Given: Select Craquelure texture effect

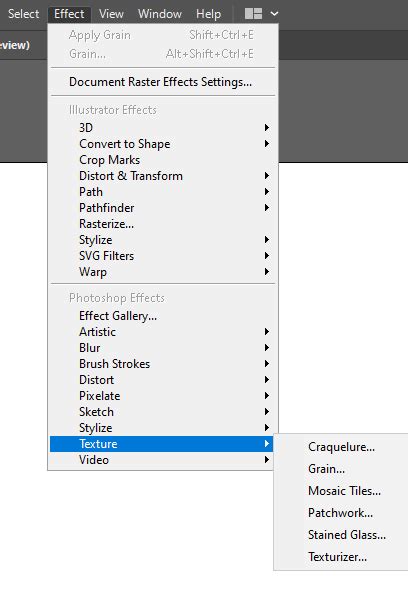Looking at the screenshot, I should [342, 447].
